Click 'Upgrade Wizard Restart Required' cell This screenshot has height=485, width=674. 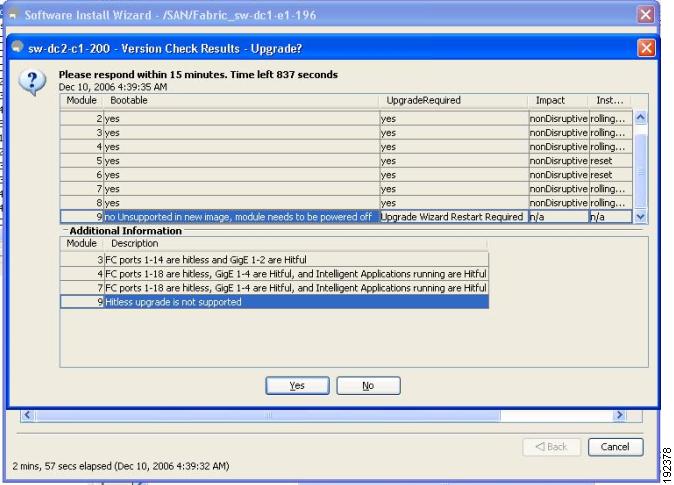coord(454,216)
